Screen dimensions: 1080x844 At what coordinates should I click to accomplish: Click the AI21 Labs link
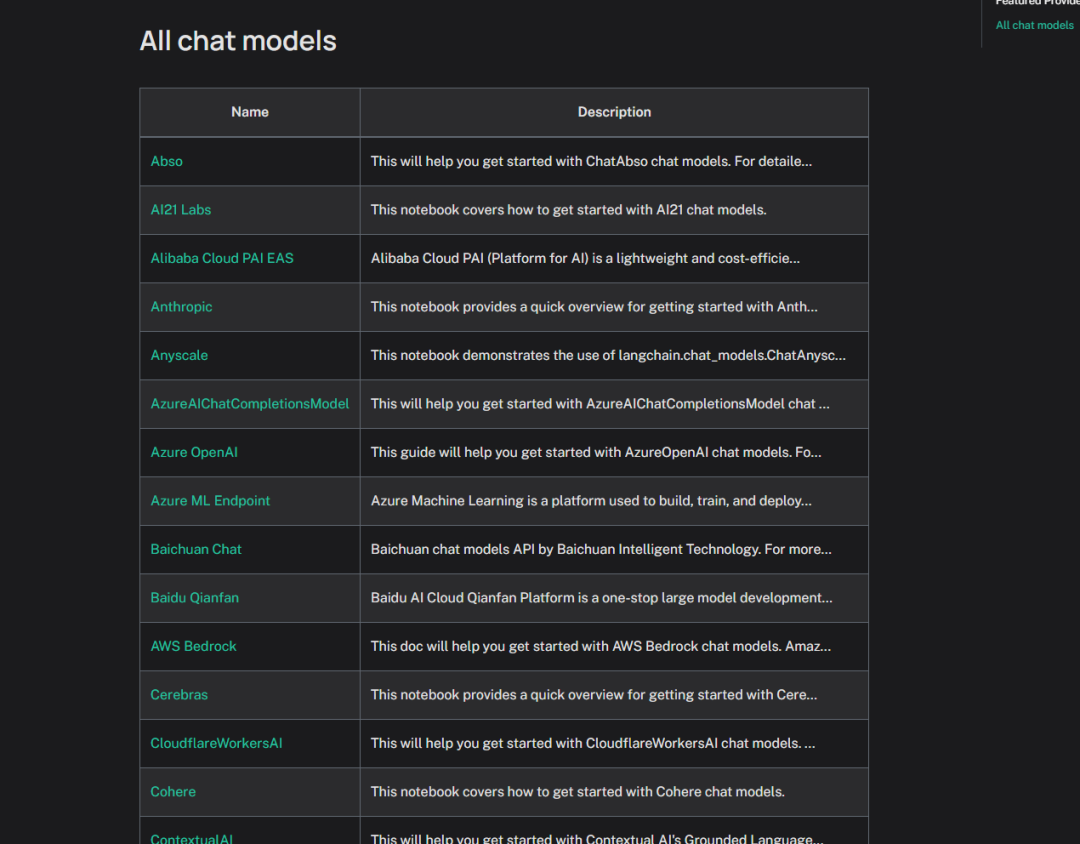coord(181,210)
